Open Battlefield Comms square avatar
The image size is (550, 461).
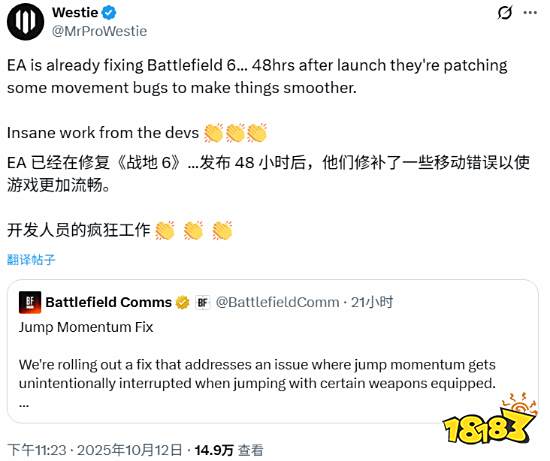30,302
